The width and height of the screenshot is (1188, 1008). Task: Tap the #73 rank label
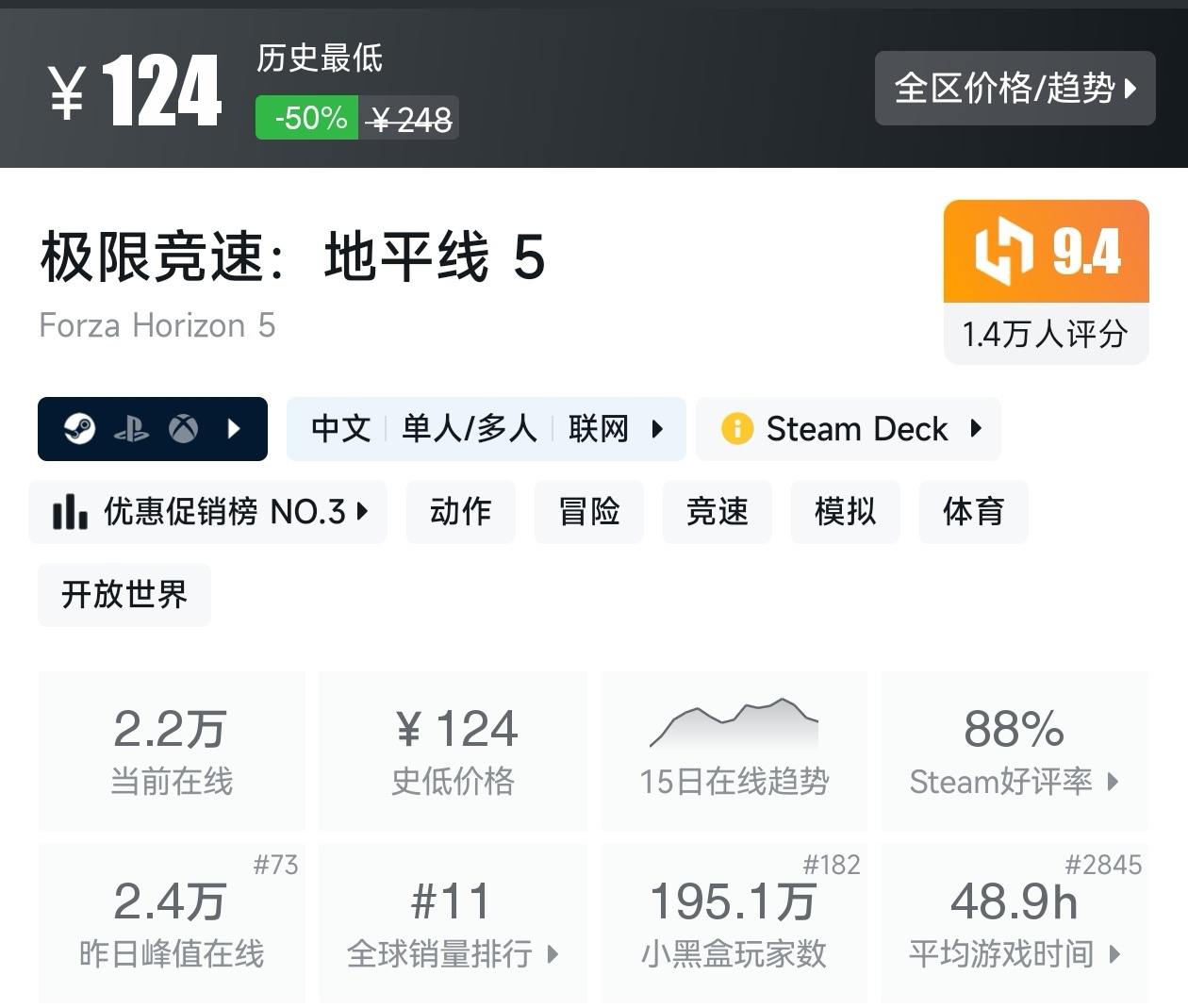click(x=275, y=865)
